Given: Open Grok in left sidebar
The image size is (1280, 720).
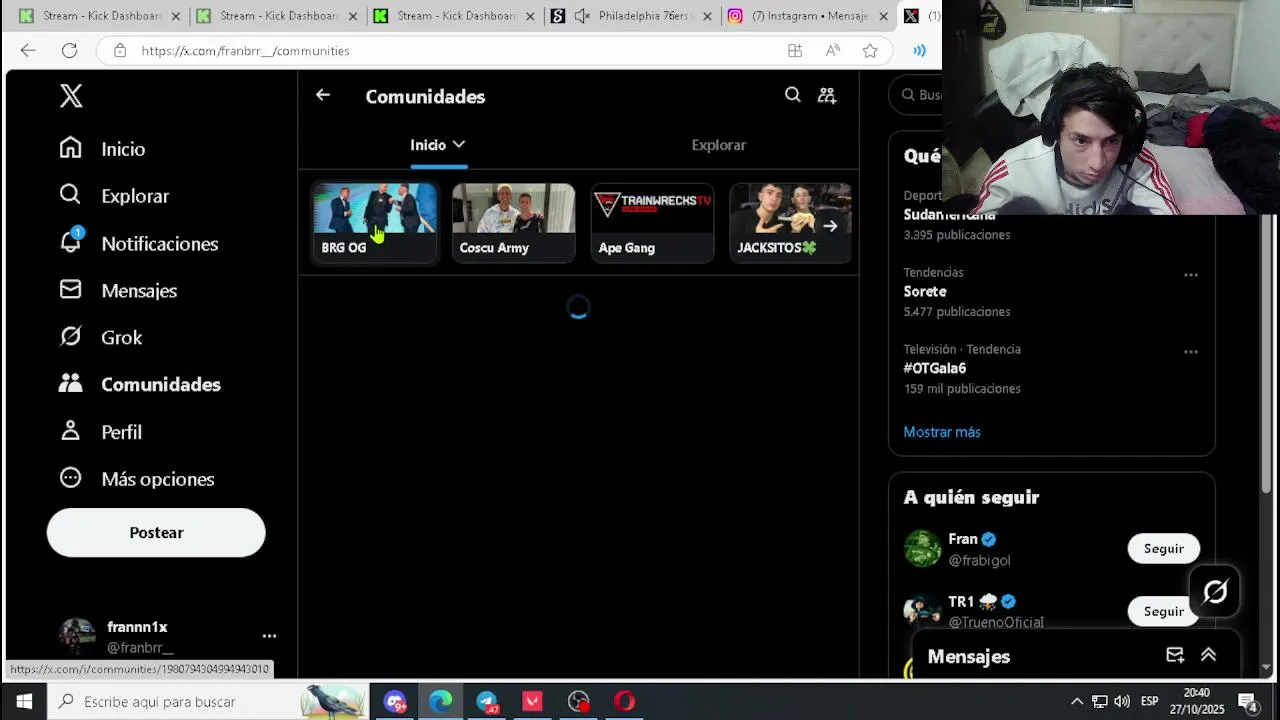Looking at the screenshot, I should (100, 337).
